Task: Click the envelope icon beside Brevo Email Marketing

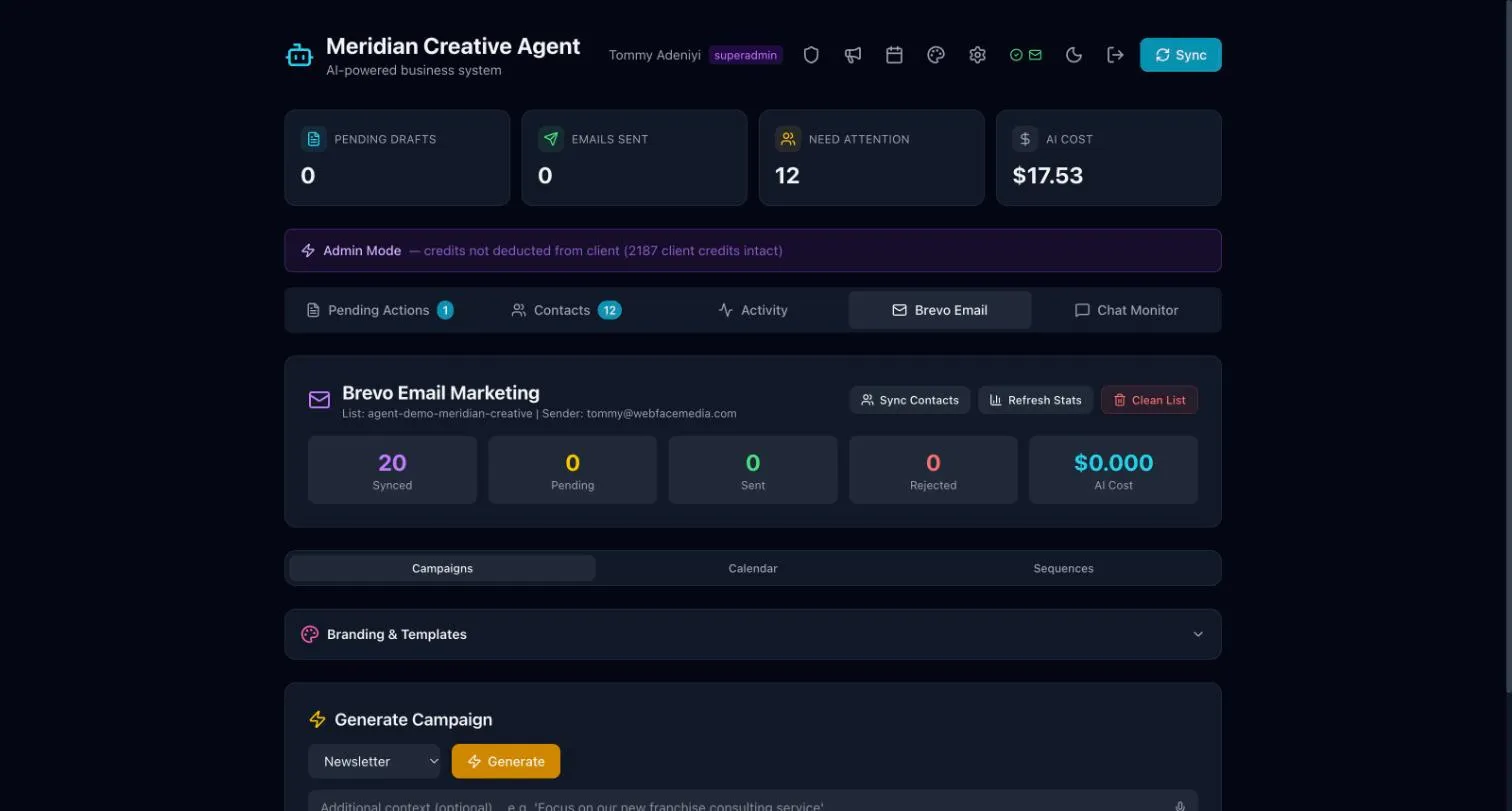Action: click(x=319, y=400)
